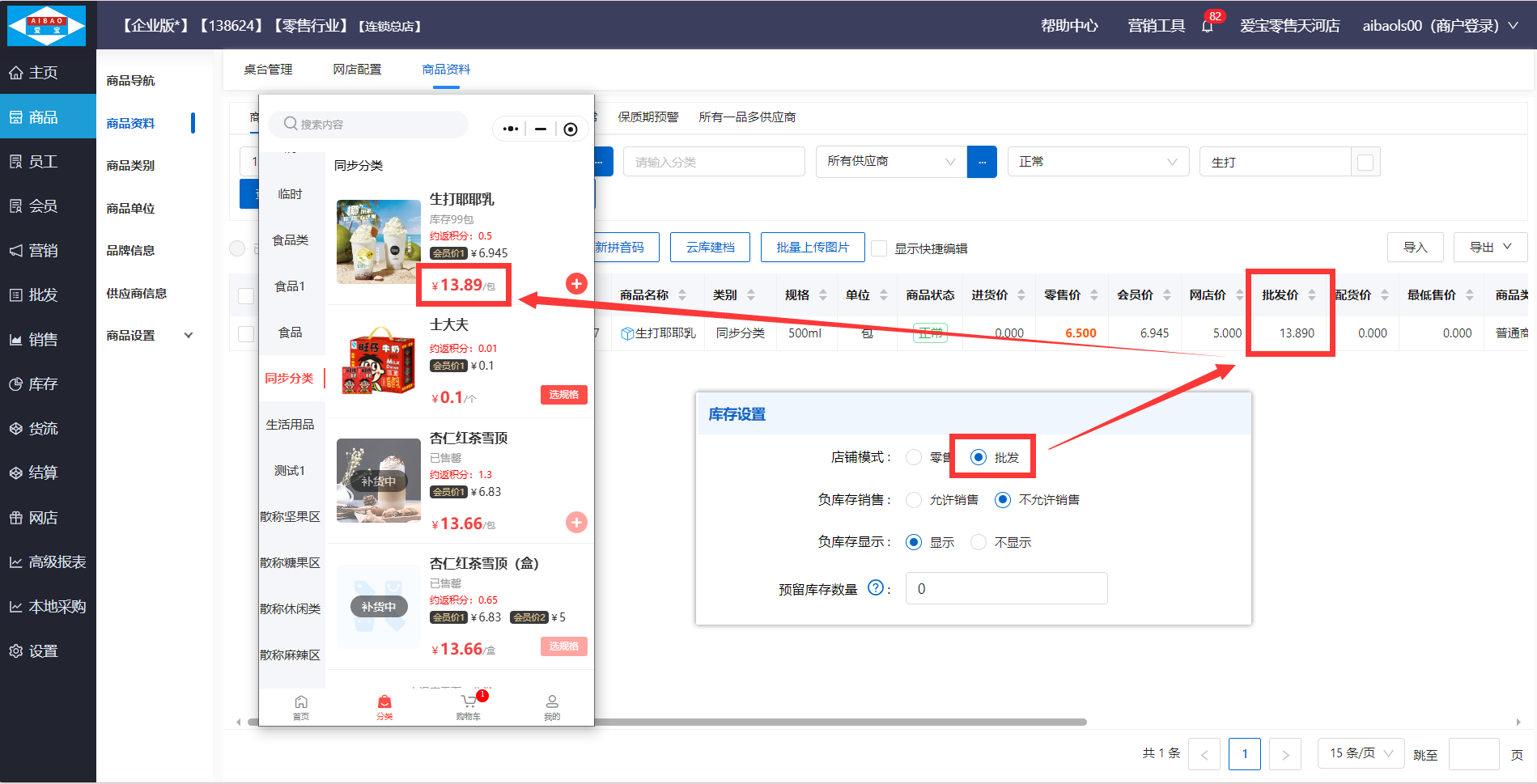Screen dimensions: 1537x784
Task: Click the 导入 button
Action: tap(1415, 248)
